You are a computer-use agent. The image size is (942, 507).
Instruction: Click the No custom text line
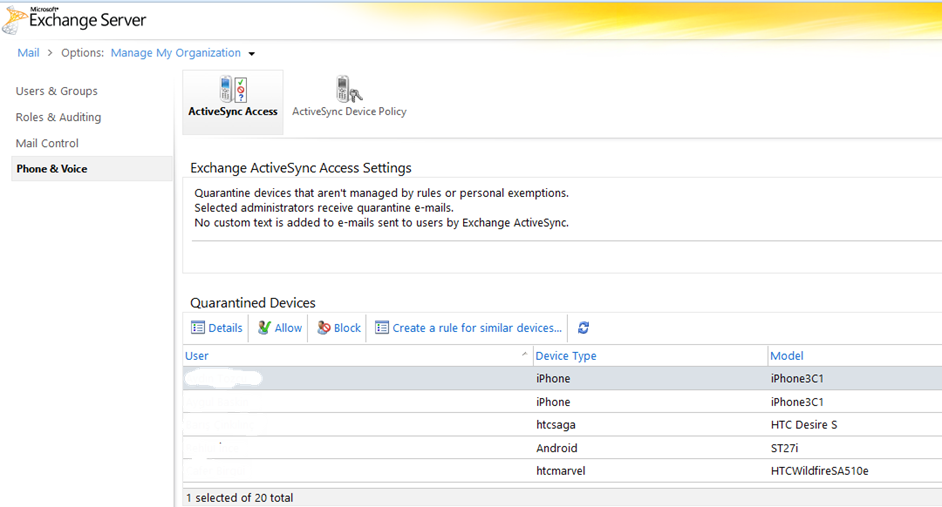coord(381,223)
